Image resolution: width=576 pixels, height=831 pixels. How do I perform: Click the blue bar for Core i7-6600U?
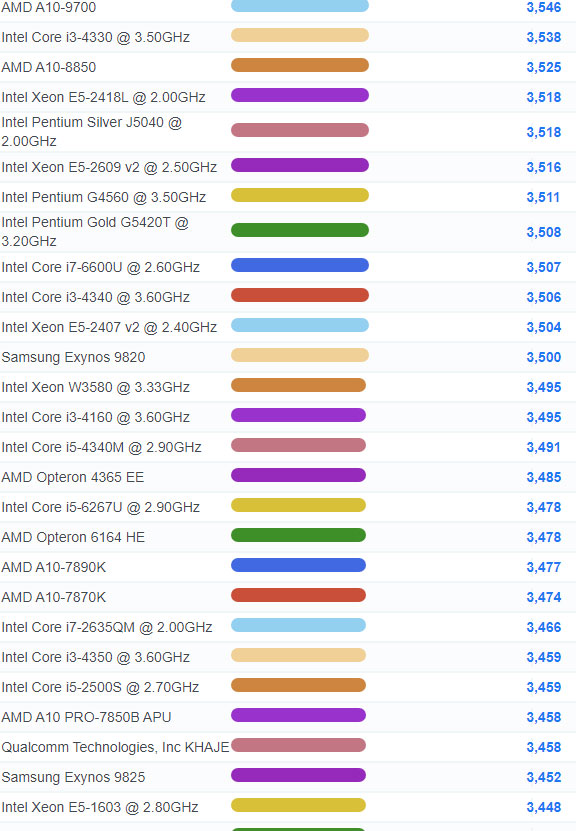[300, 265]
